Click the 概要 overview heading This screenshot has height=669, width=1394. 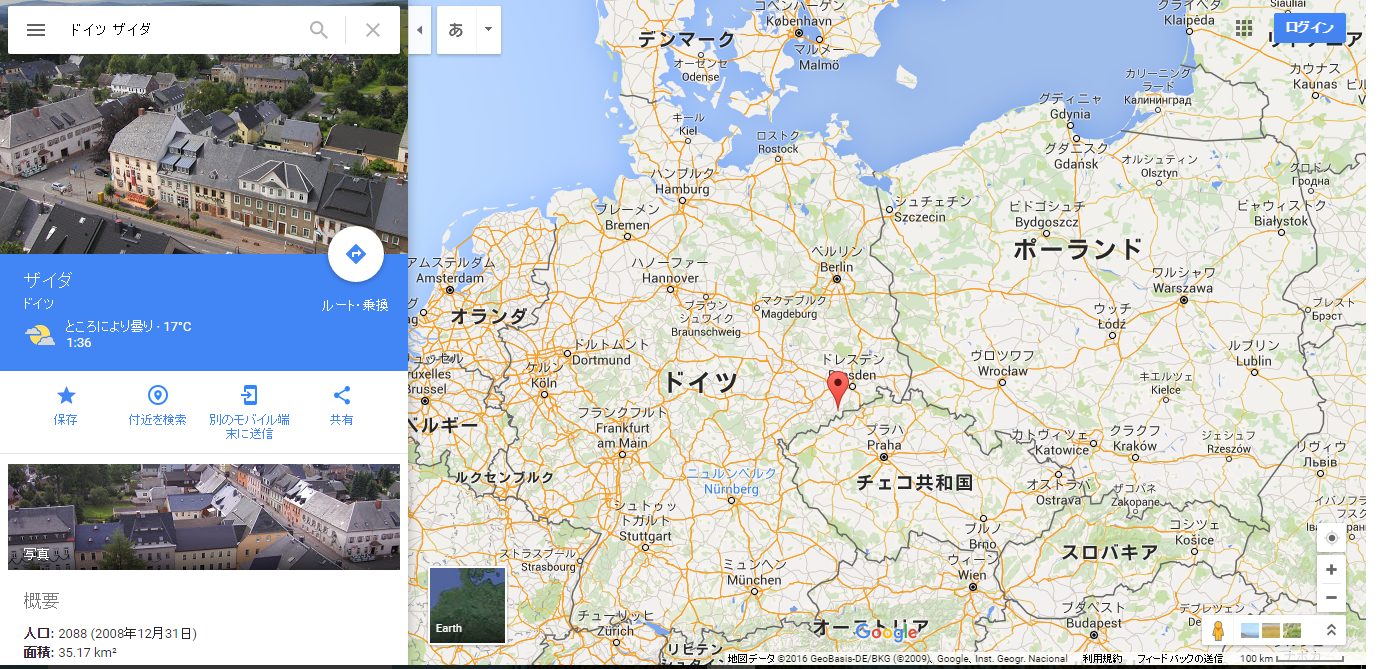pos(42,601)
